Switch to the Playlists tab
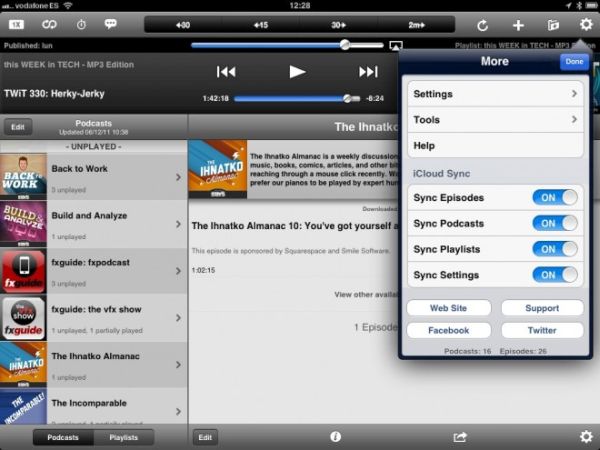Image resolution: width=600 pixels, height=450 pixels. [124, 437]
